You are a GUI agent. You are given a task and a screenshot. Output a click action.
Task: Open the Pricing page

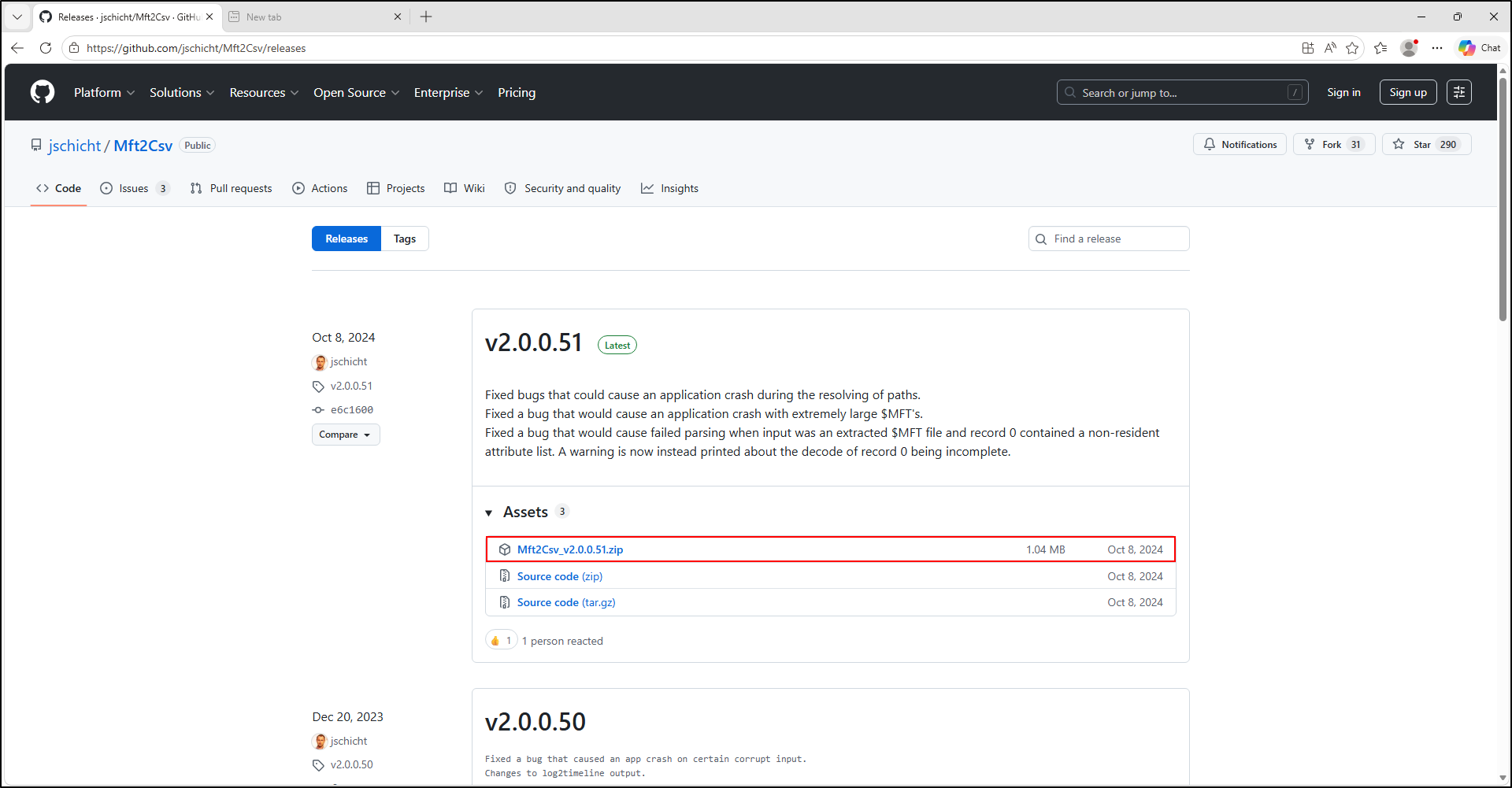(517, 92)
